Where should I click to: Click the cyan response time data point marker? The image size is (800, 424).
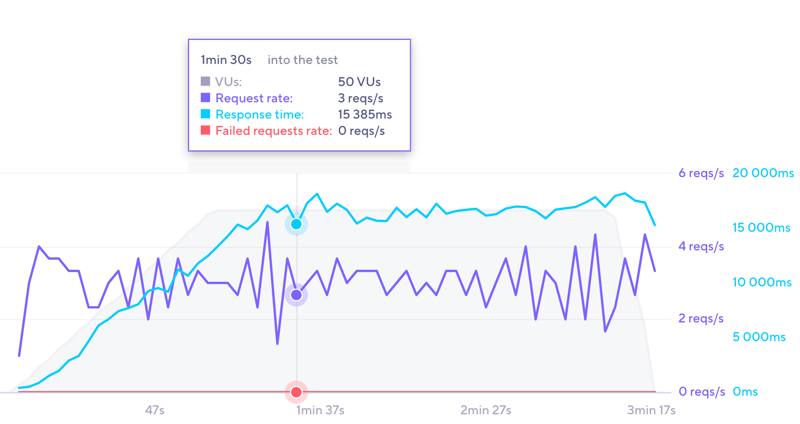(x=296, y=224)
